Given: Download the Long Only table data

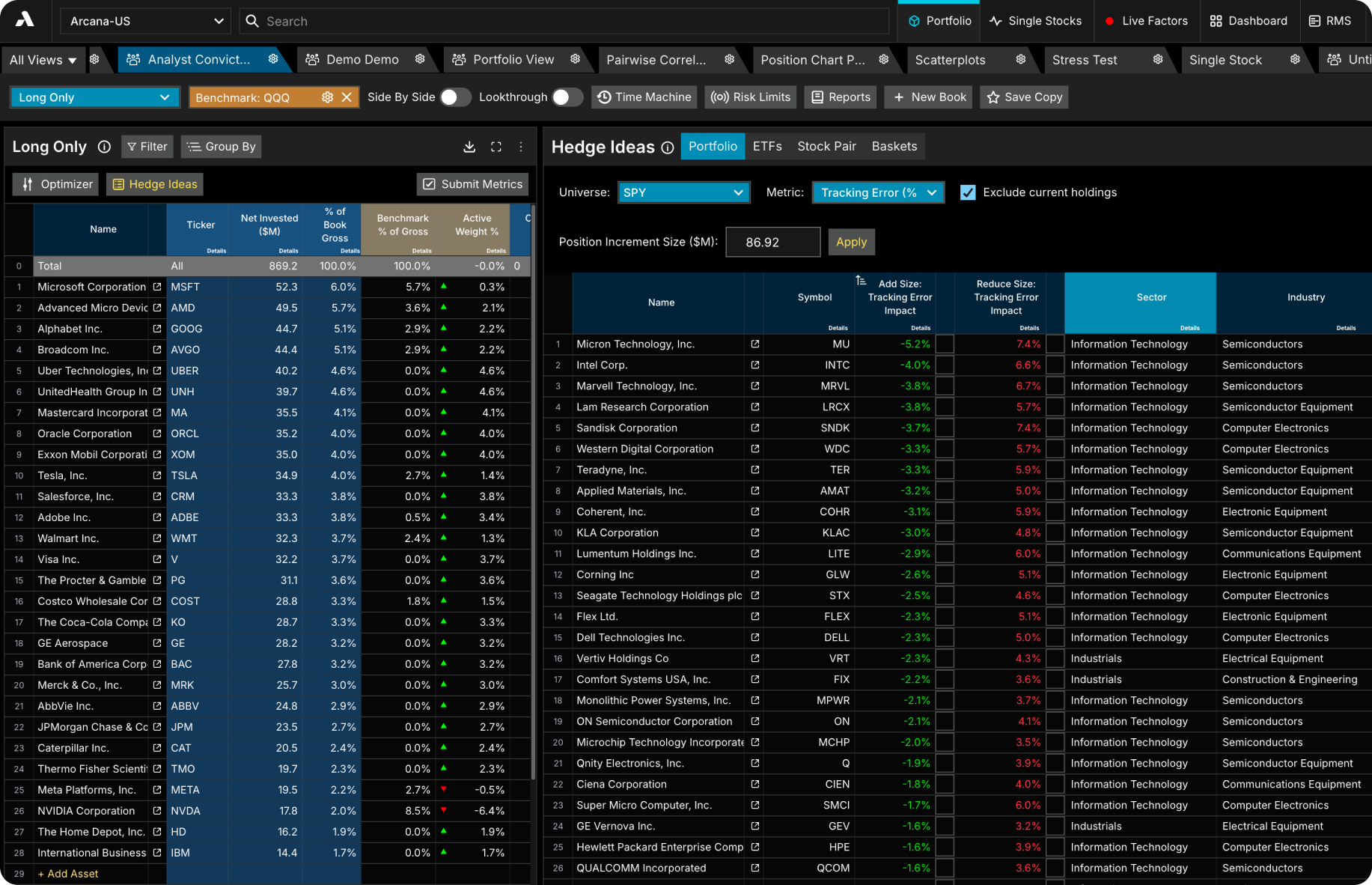Looking at the screenshot, I should 469,147.
